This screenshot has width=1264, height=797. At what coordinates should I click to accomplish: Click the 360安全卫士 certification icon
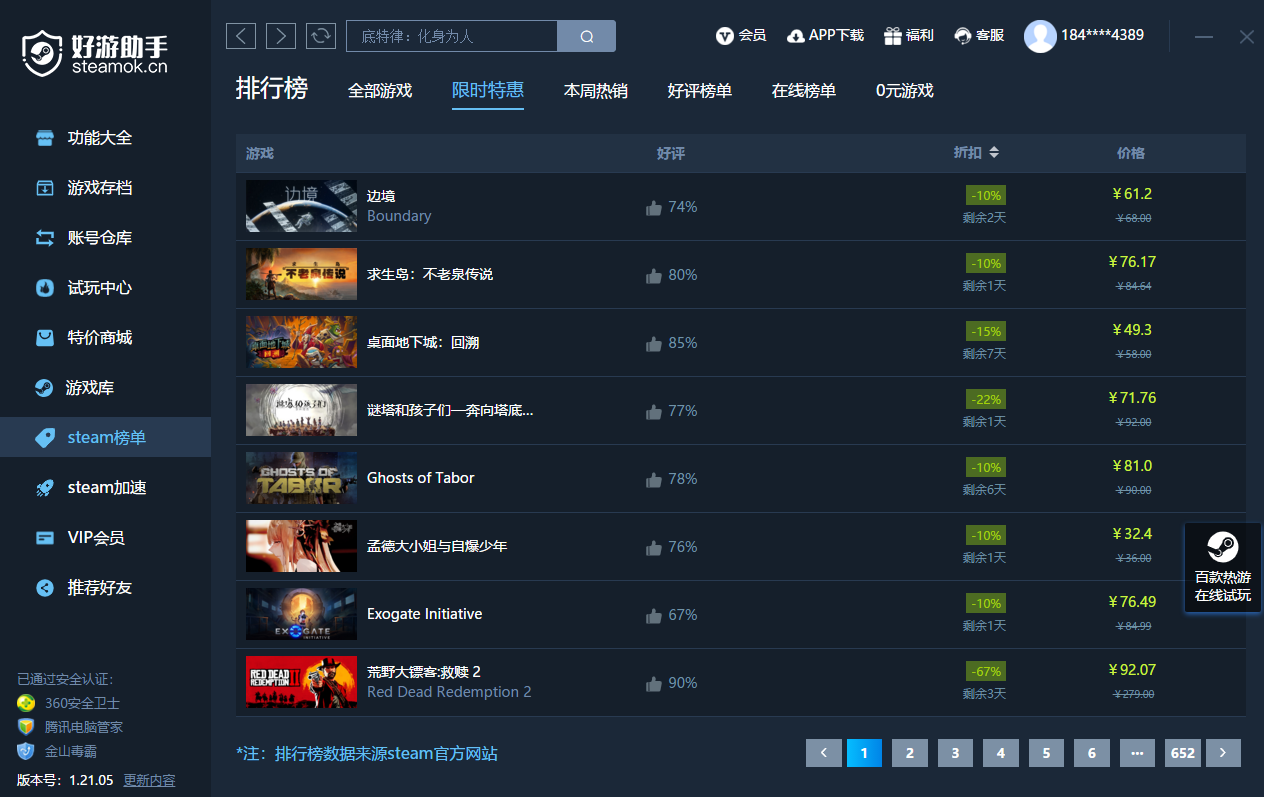coord(26,703)
